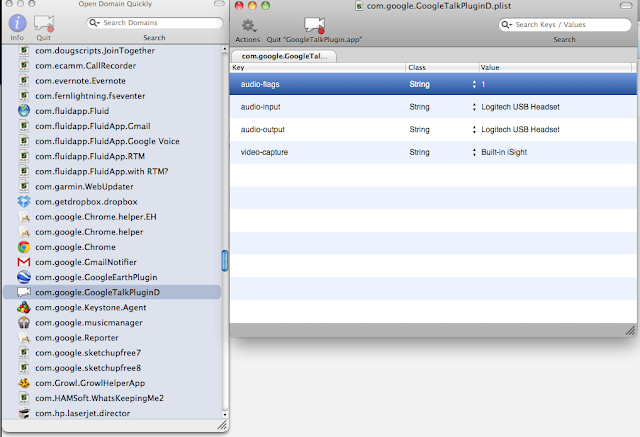Open class stepper for video-capture row
640x437 pixels.
tap(474, 152)
